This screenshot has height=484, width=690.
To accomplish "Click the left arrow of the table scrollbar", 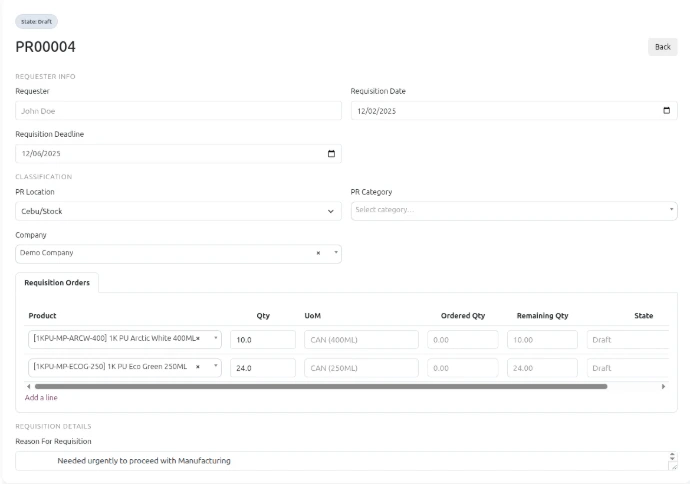I will pyautogui.click(x=29, y=386).
